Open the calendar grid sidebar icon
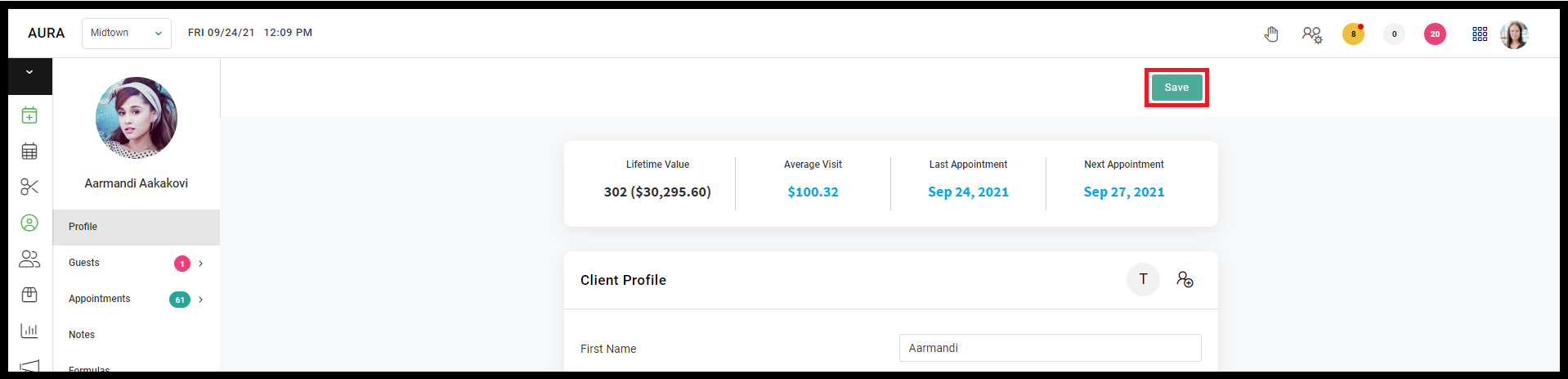 click(29, 151)
